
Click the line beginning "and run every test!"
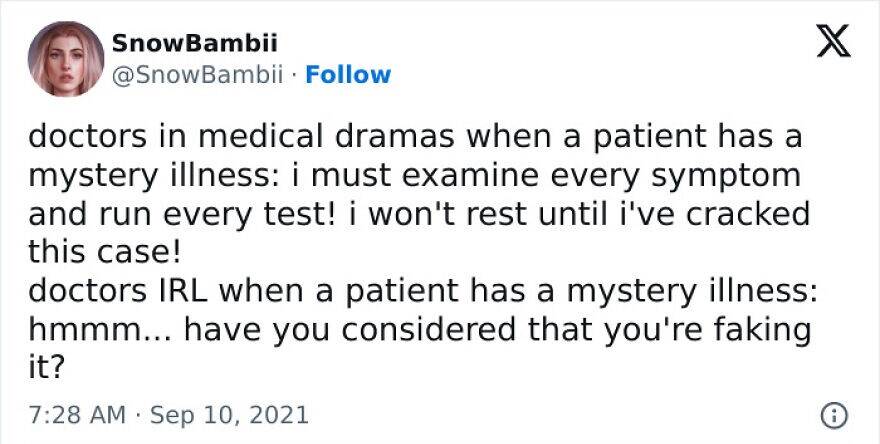[x=418, y=214]
